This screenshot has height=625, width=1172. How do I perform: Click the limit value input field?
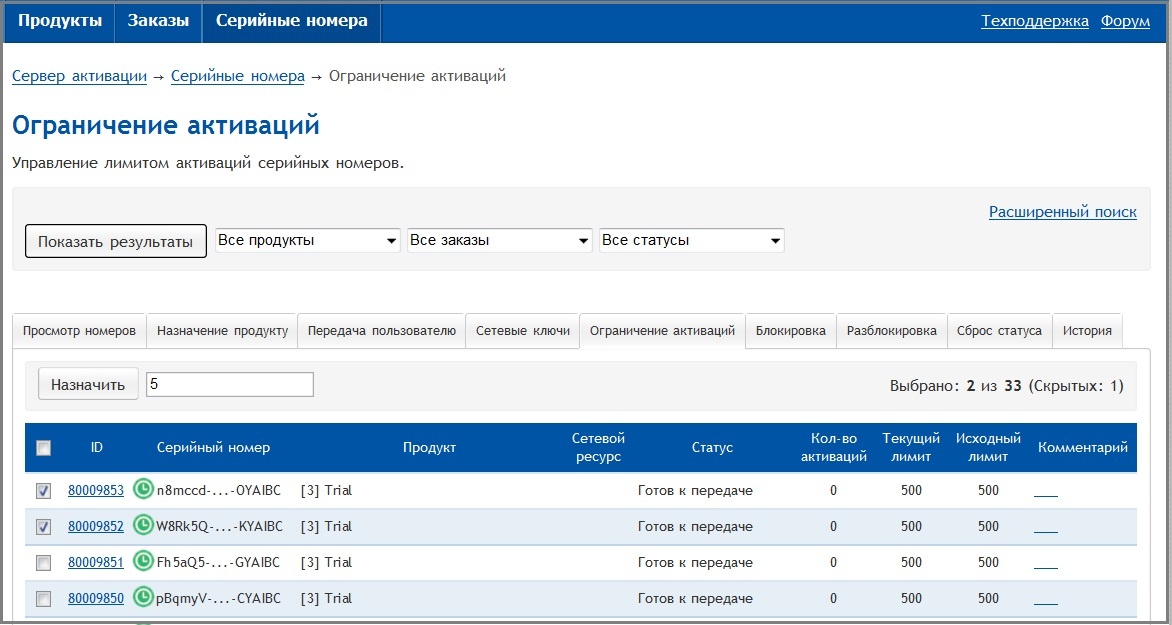[x=229, y=384]
